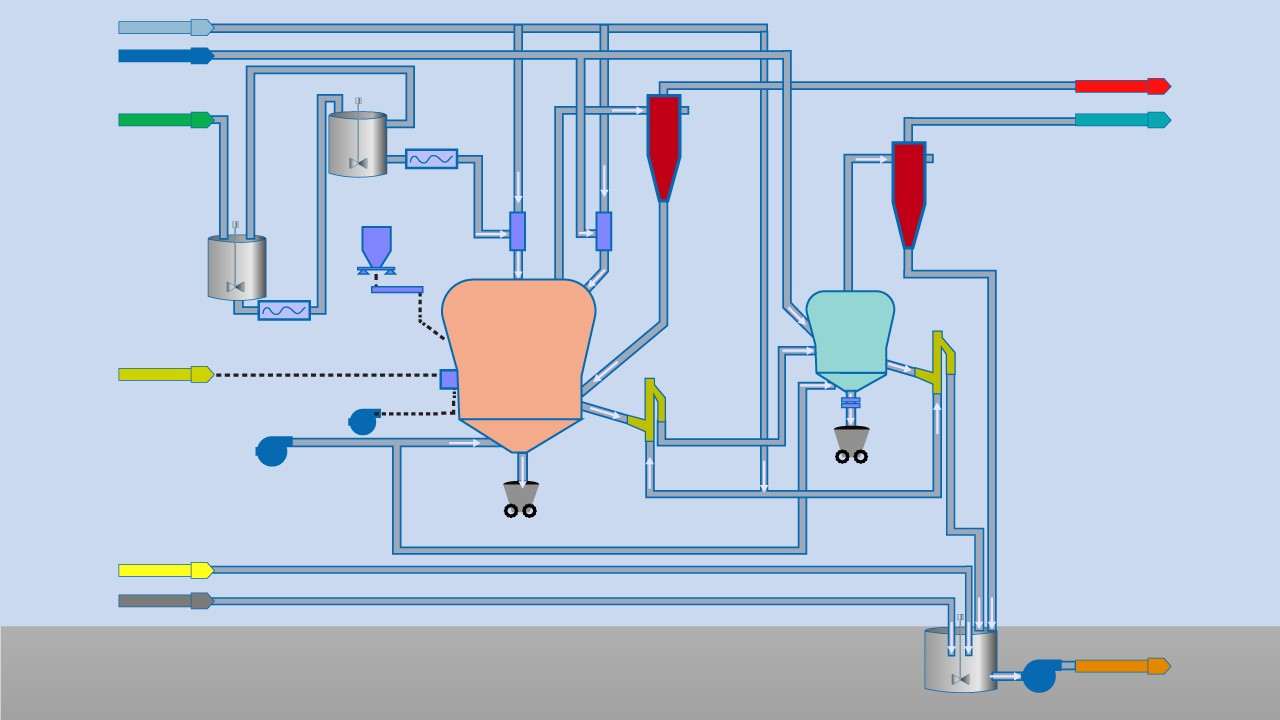
Task: Select the right purple injector above reactor
Action: pyautogui.click(x=604, y=231)
